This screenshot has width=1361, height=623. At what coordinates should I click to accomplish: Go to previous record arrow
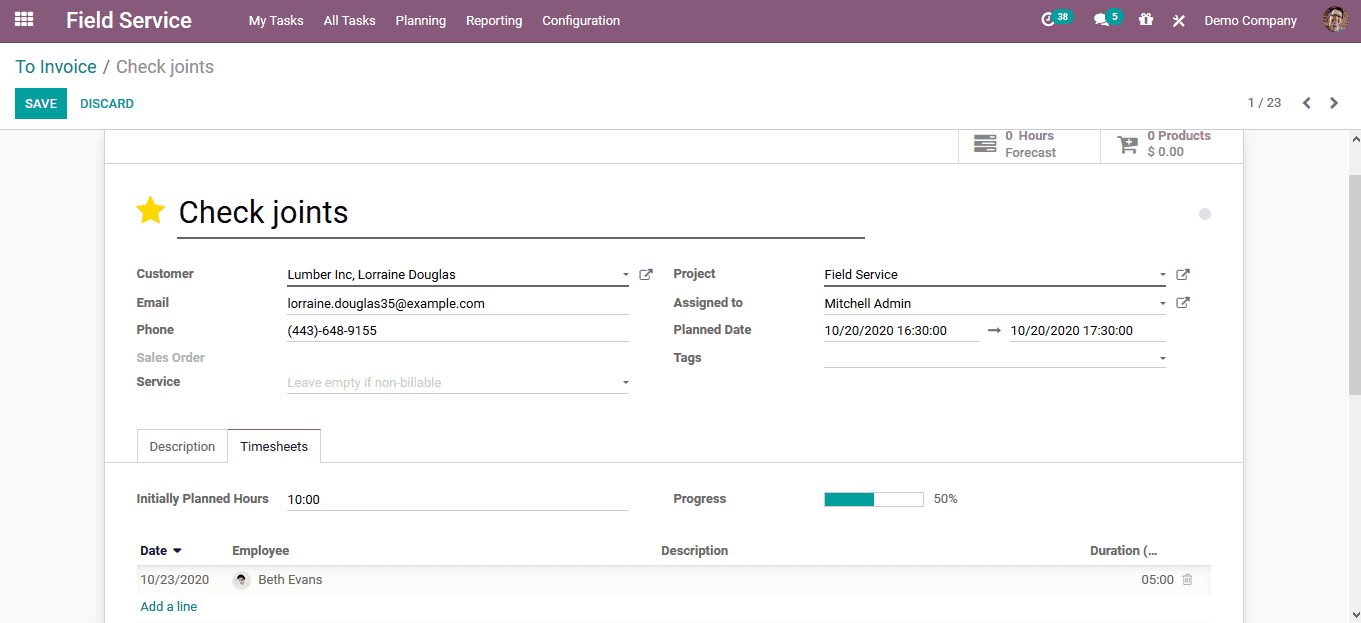click(x=1306, y=103)
